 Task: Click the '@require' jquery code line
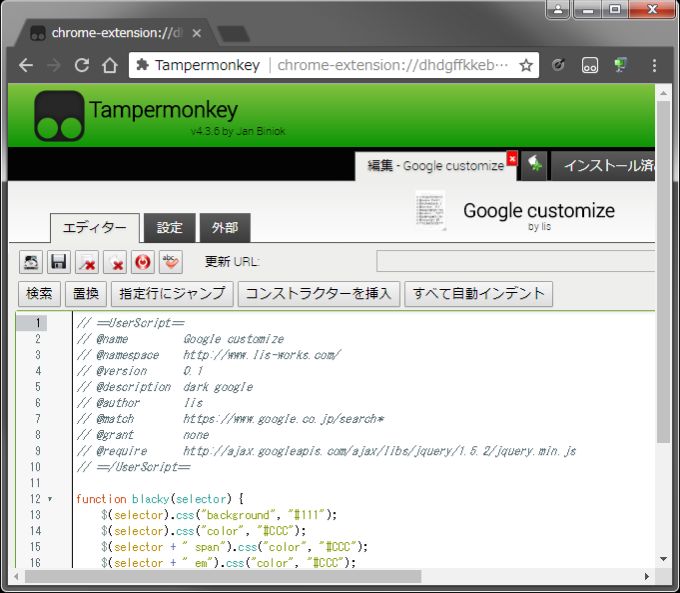tap(326, 451)
